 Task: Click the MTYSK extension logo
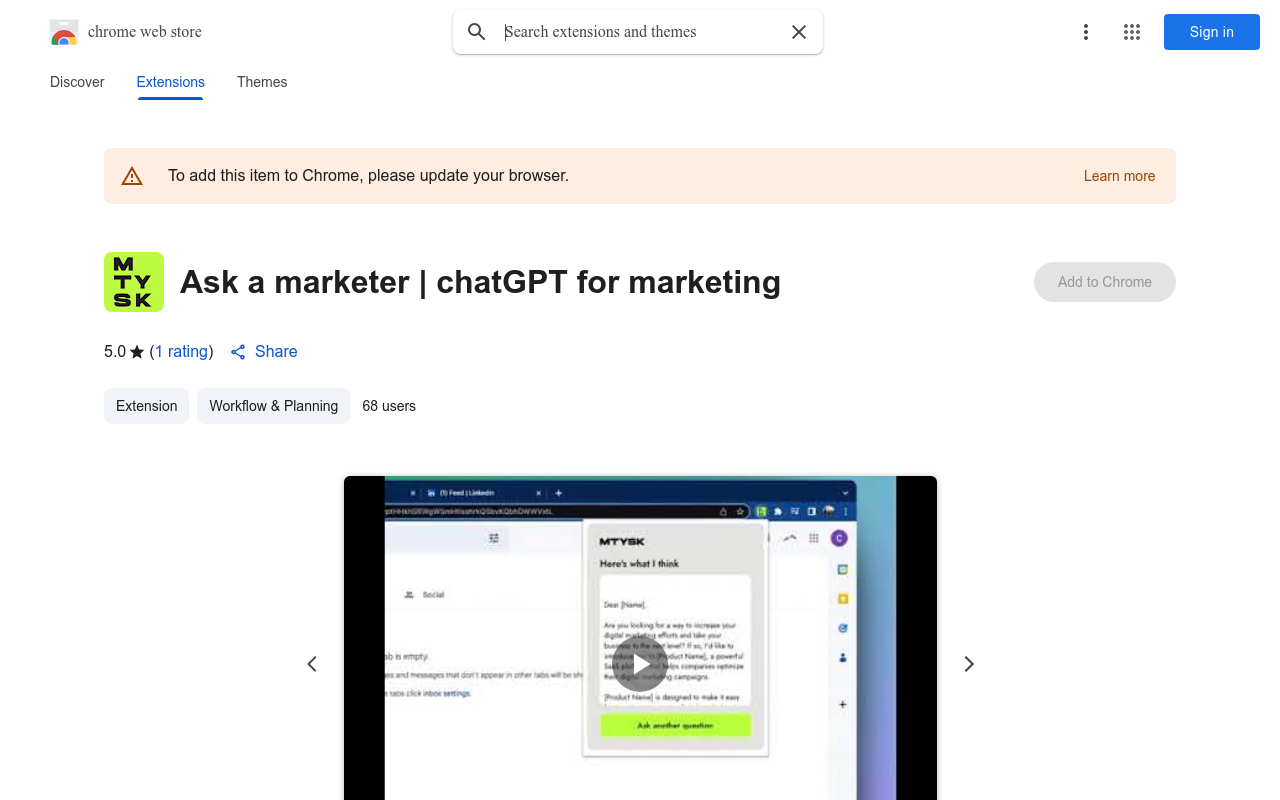[134, 282]
